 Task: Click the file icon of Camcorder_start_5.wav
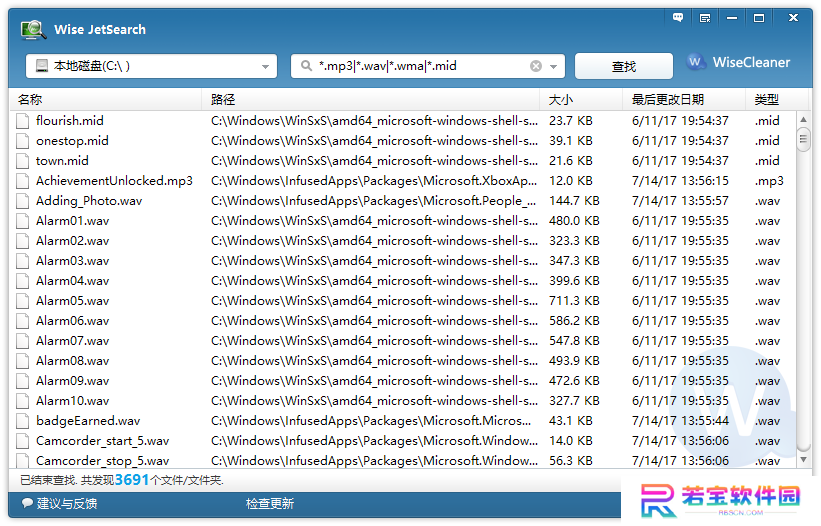click(22, 441)
